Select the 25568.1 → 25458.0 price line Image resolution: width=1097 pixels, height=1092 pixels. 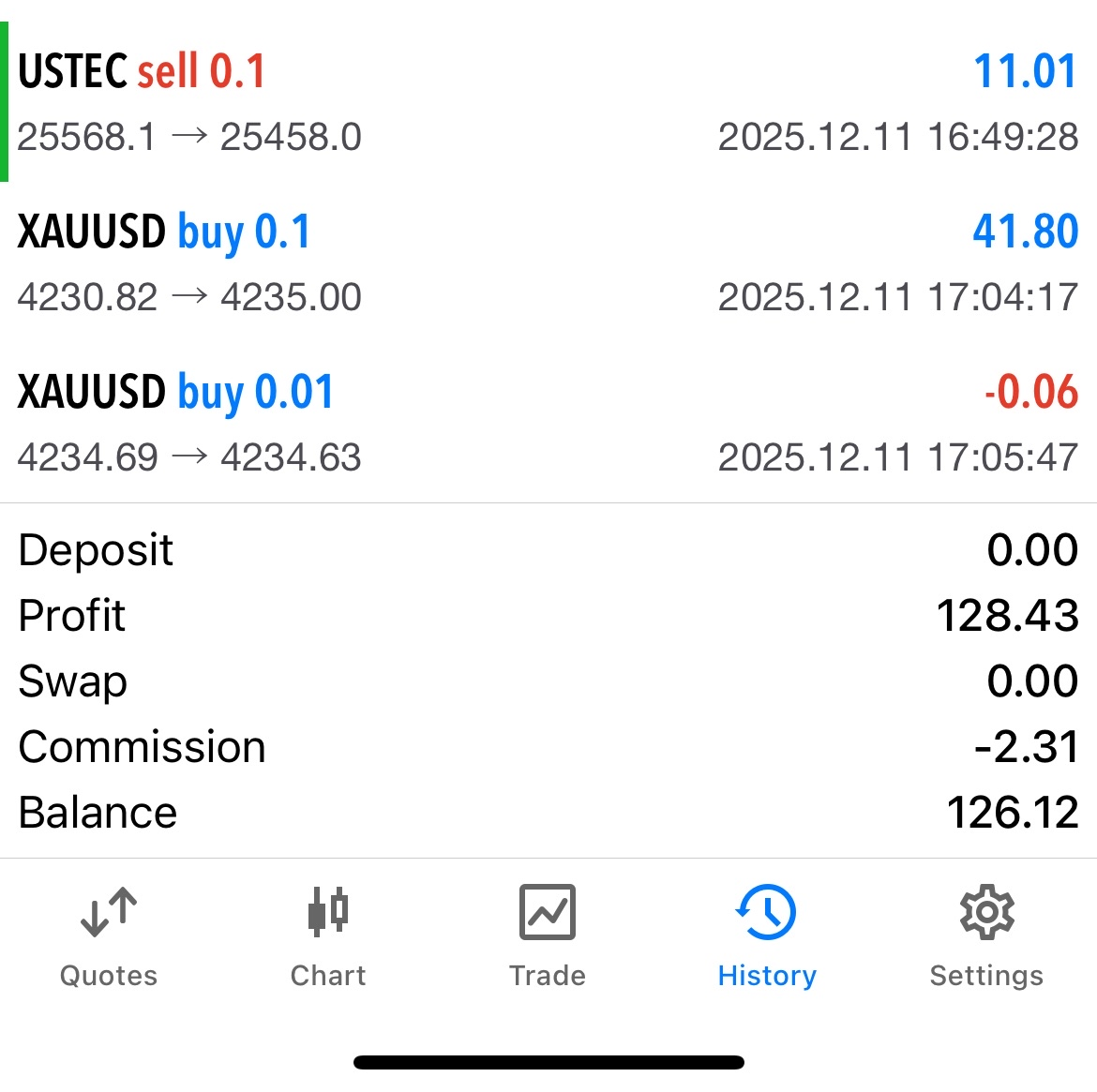pyautogui.click(x=189, y=138)
